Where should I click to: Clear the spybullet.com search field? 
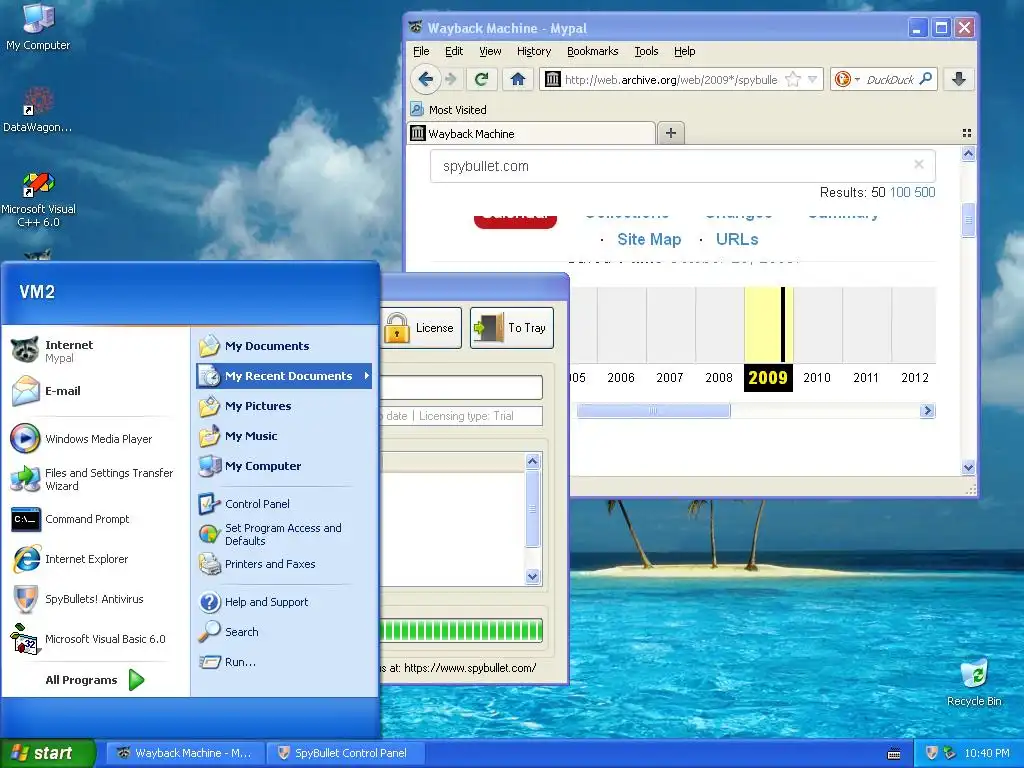919,165
